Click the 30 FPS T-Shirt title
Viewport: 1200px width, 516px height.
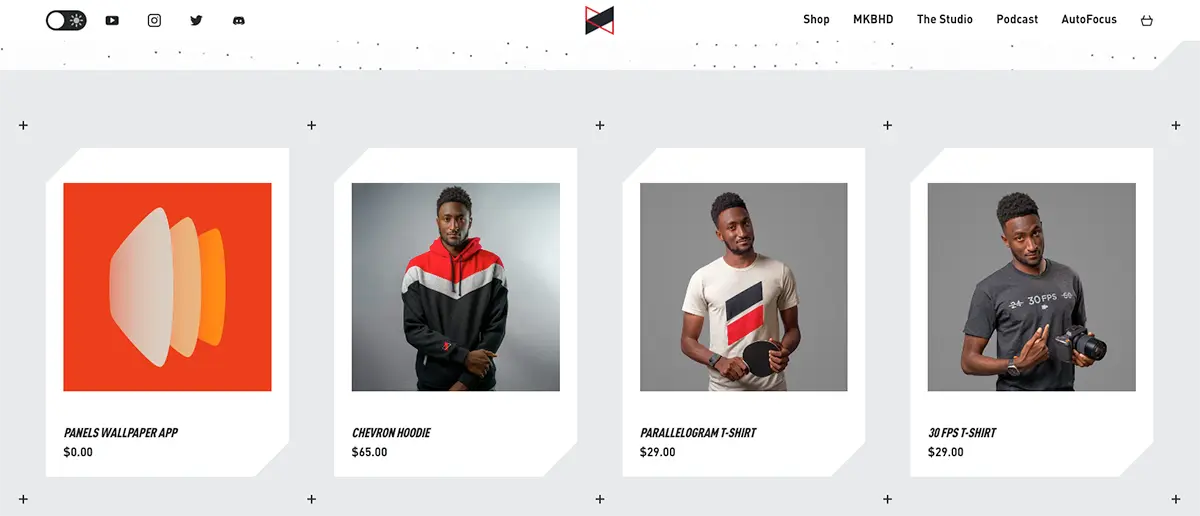962,433
